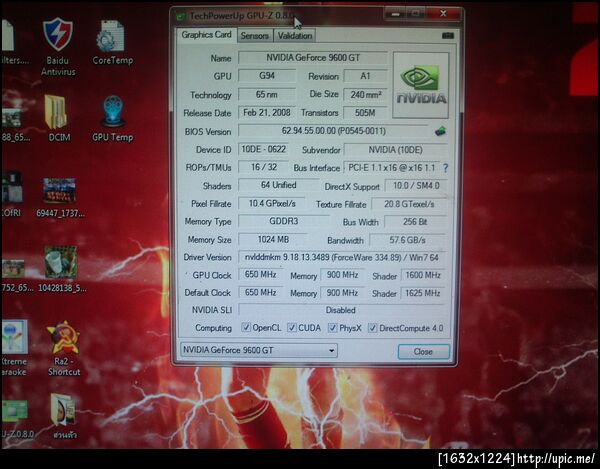Toggle the PhysX checkbox

[x=333, y=328]
